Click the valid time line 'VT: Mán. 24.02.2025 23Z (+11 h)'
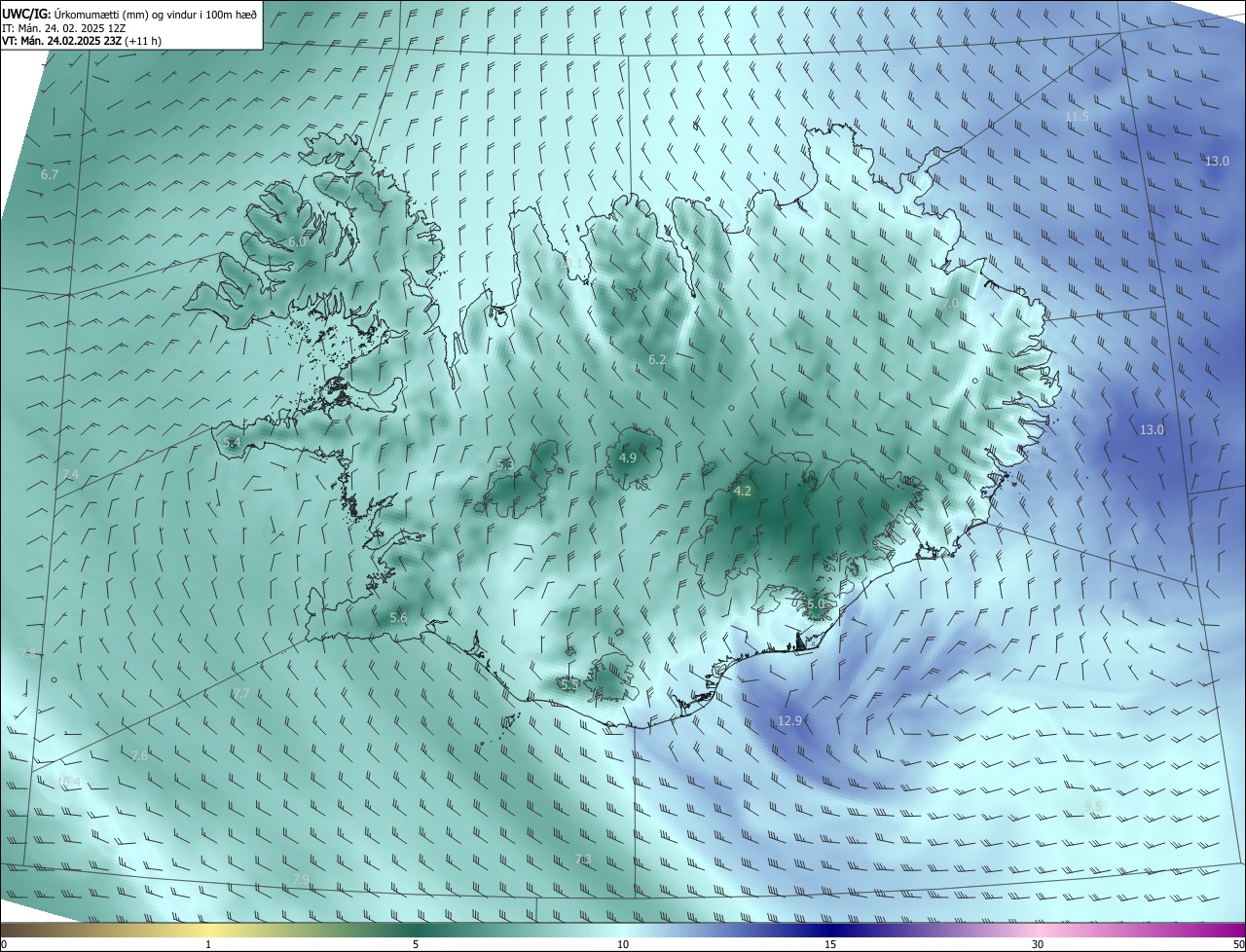Screen dimensions: 1246x952 pos(82,41)
